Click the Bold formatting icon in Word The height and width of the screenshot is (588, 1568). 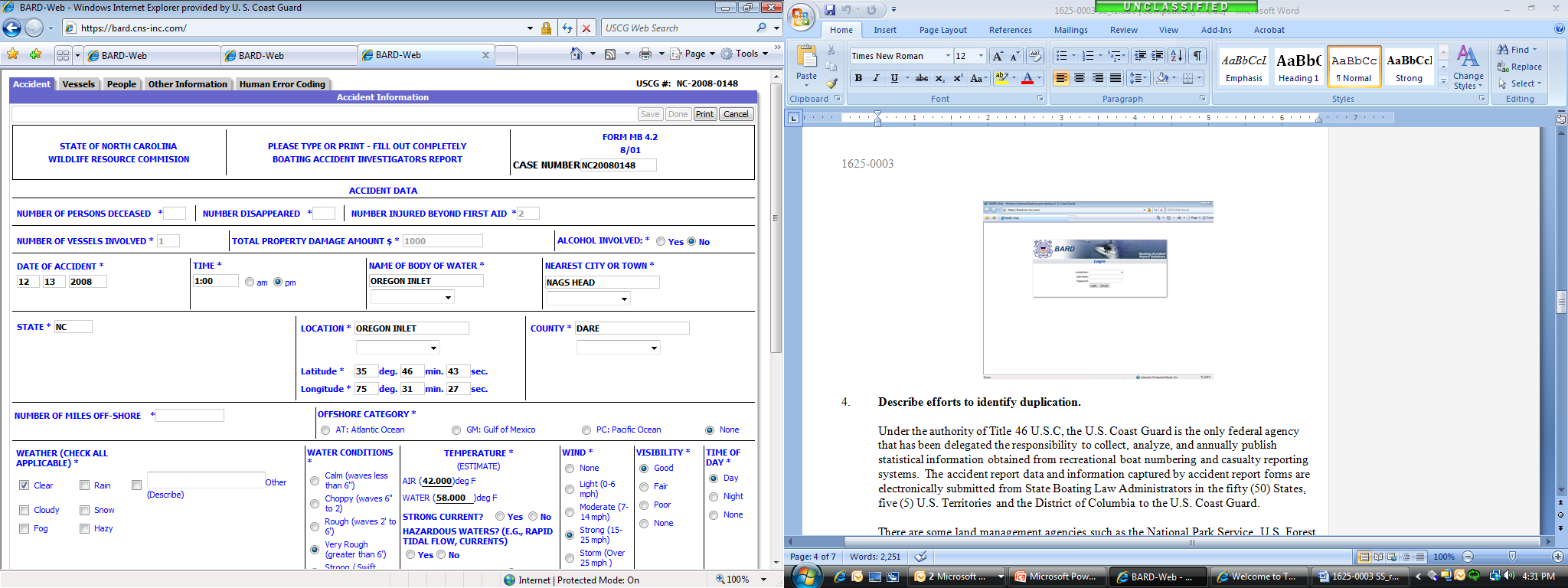click(x=858, y=78)
